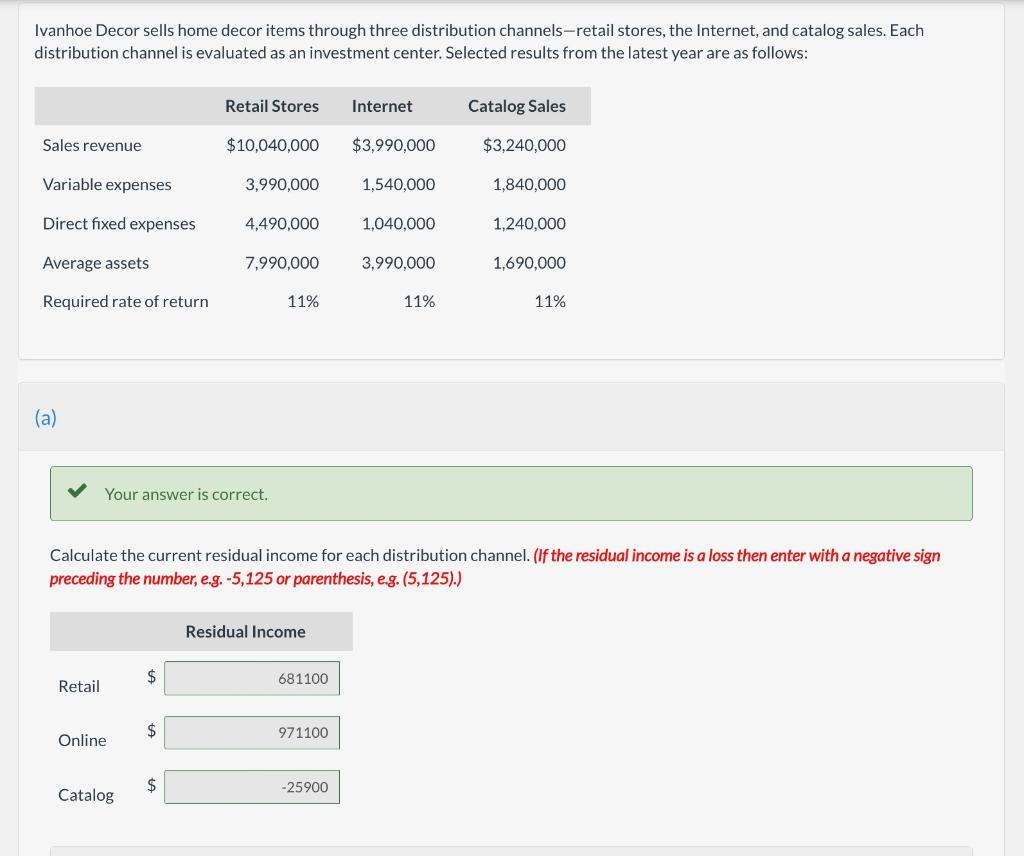1024x856 pixels.
Task: Click the 1,840,000 variable expenses cell
Action: coord(529,184)
